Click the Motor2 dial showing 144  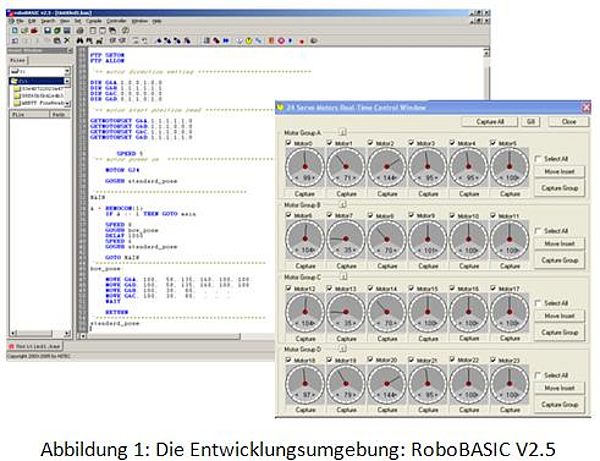(x=387, y=167)
